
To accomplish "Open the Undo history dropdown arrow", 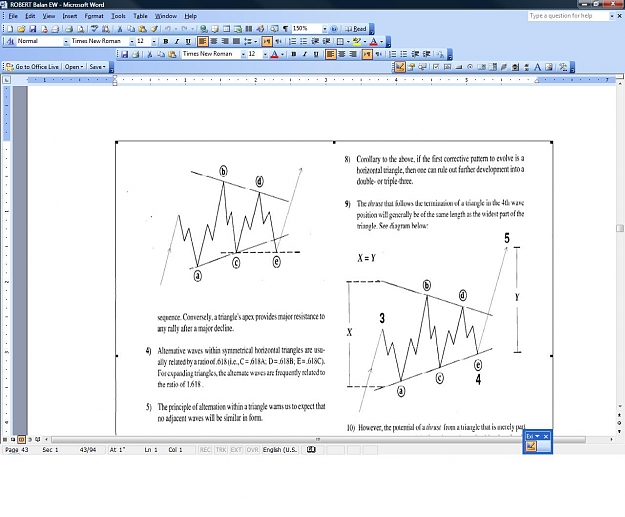I will tap(175, 29).
